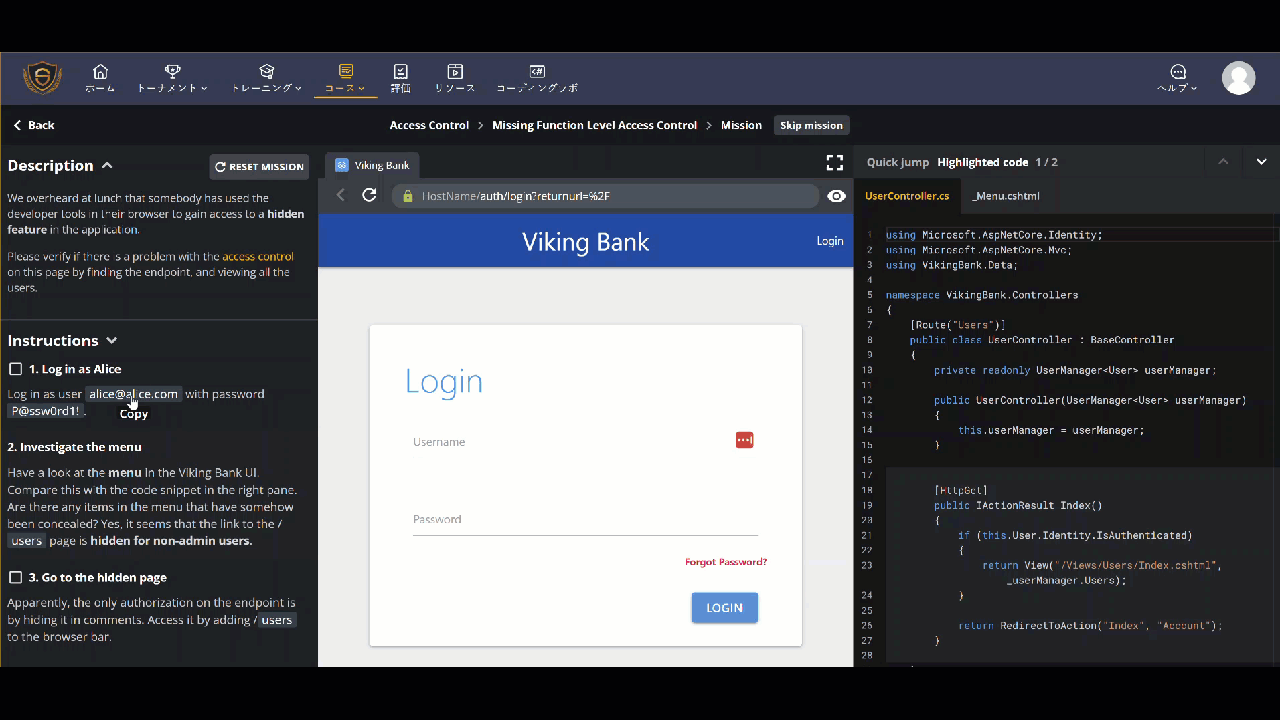This screenshot has width=1280, height=720.
Task: Click the Forgot Password? link
Action: point(726,562)
